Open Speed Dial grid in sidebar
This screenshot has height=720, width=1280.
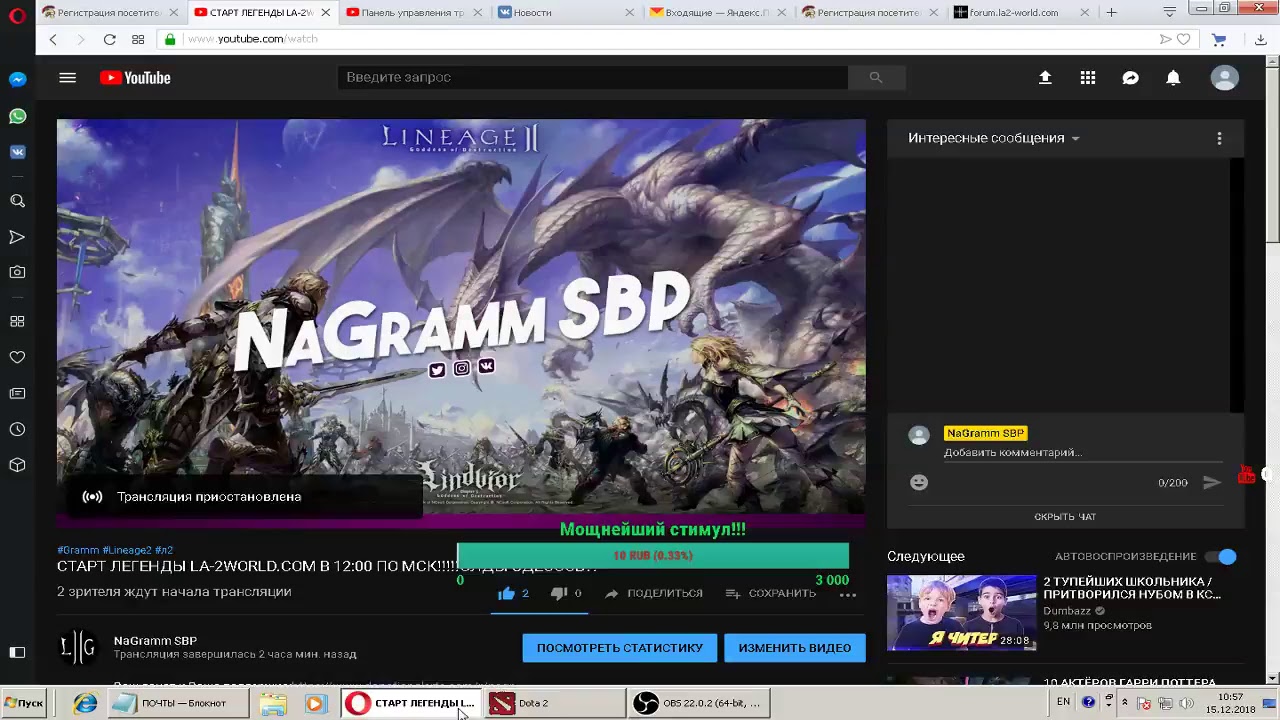point(17,321)
